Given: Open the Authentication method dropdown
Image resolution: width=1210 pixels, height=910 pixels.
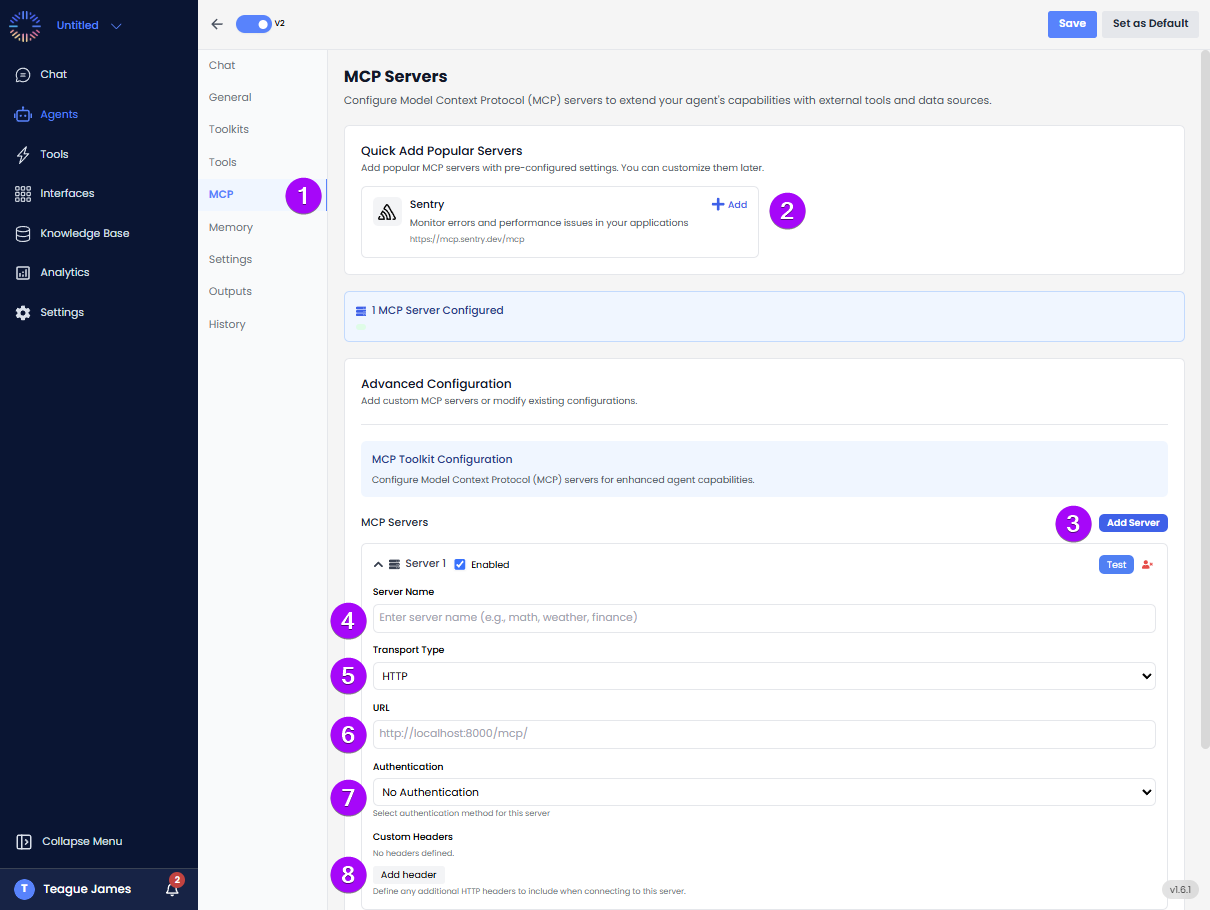Looking at the screenshot, I should point(763,792).
